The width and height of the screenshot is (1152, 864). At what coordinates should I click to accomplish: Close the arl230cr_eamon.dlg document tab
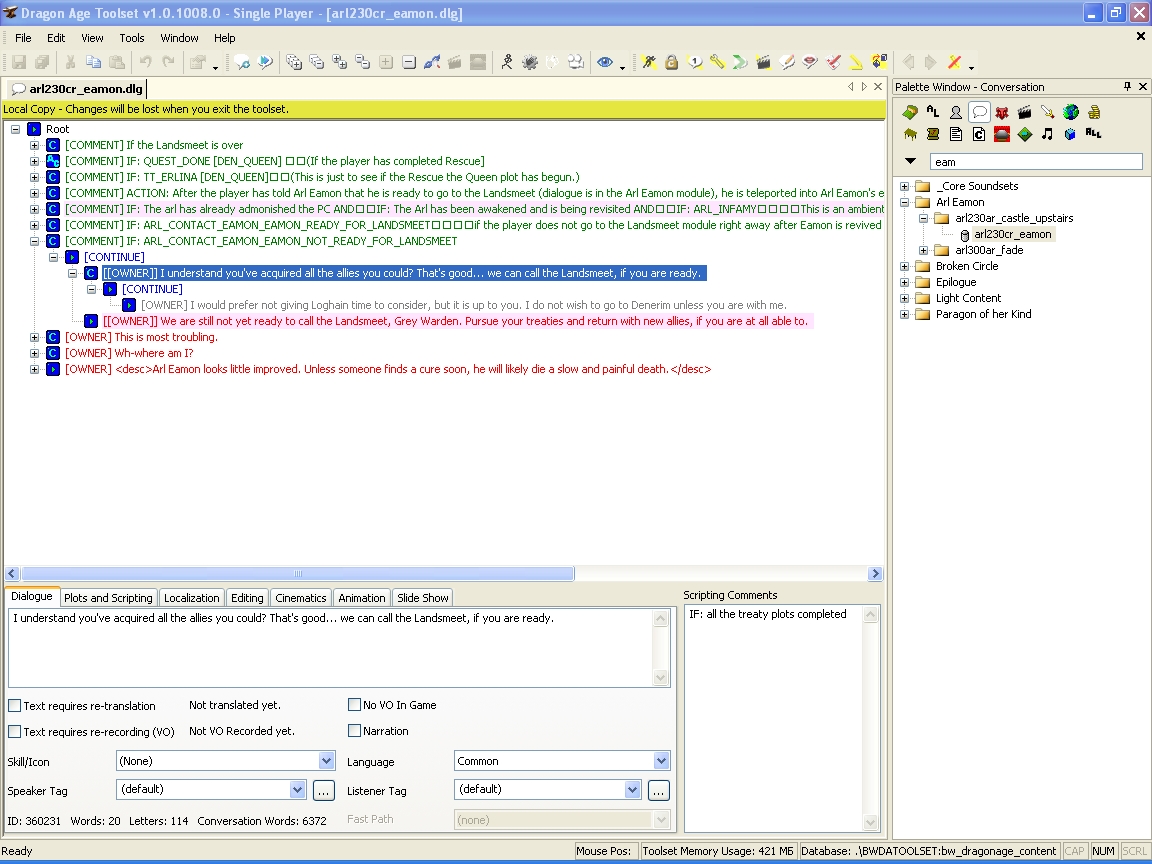click(877, 87)
